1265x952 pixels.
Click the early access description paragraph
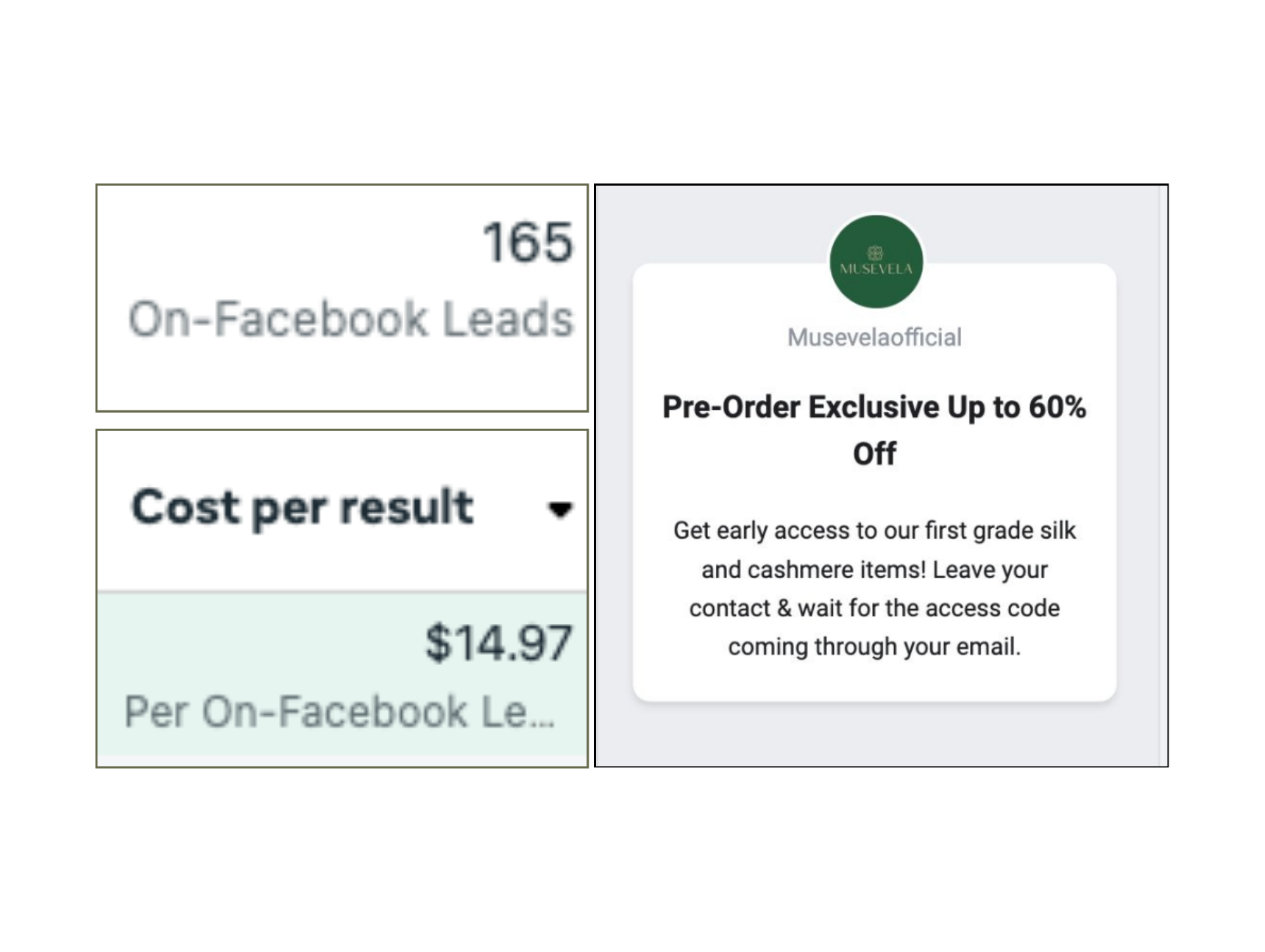pyautogui.click(x=874, y=589)
